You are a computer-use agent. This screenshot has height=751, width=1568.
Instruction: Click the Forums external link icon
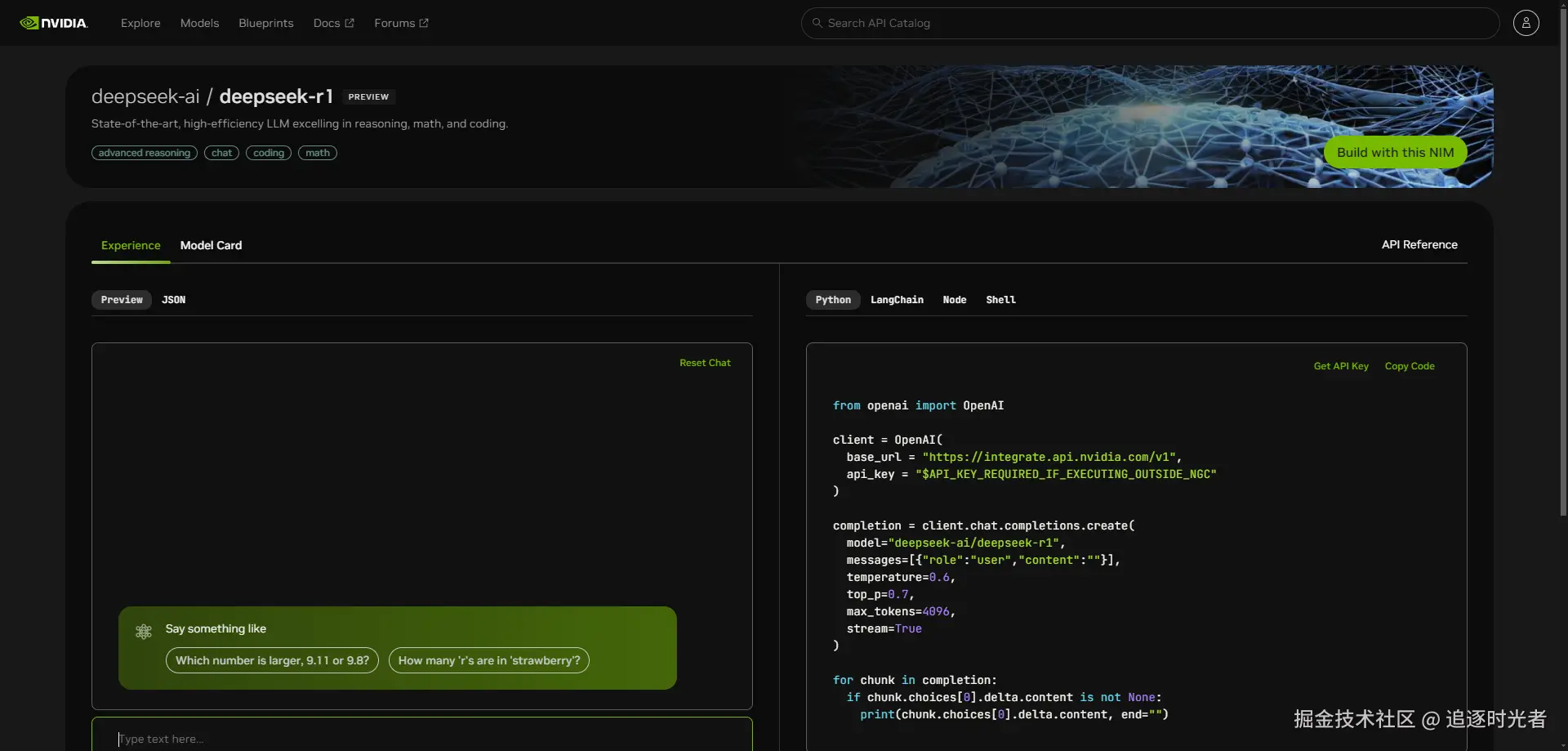[424, 23]
